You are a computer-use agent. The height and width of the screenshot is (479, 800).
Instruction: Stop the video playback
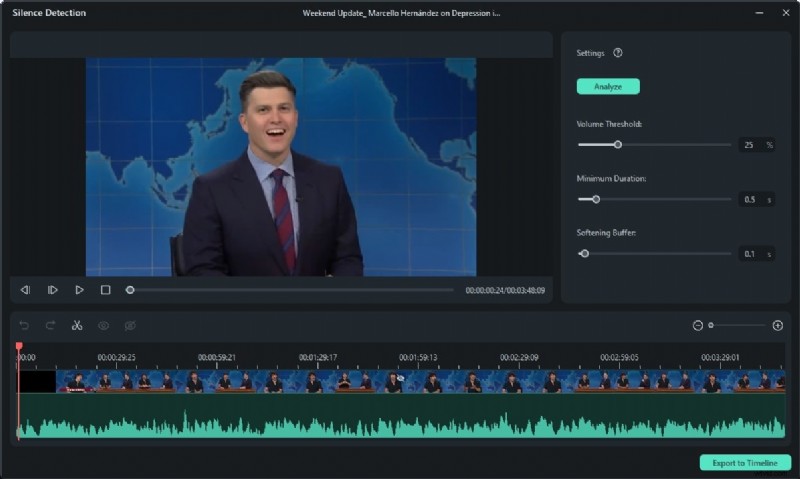click(x=105, y=290)
